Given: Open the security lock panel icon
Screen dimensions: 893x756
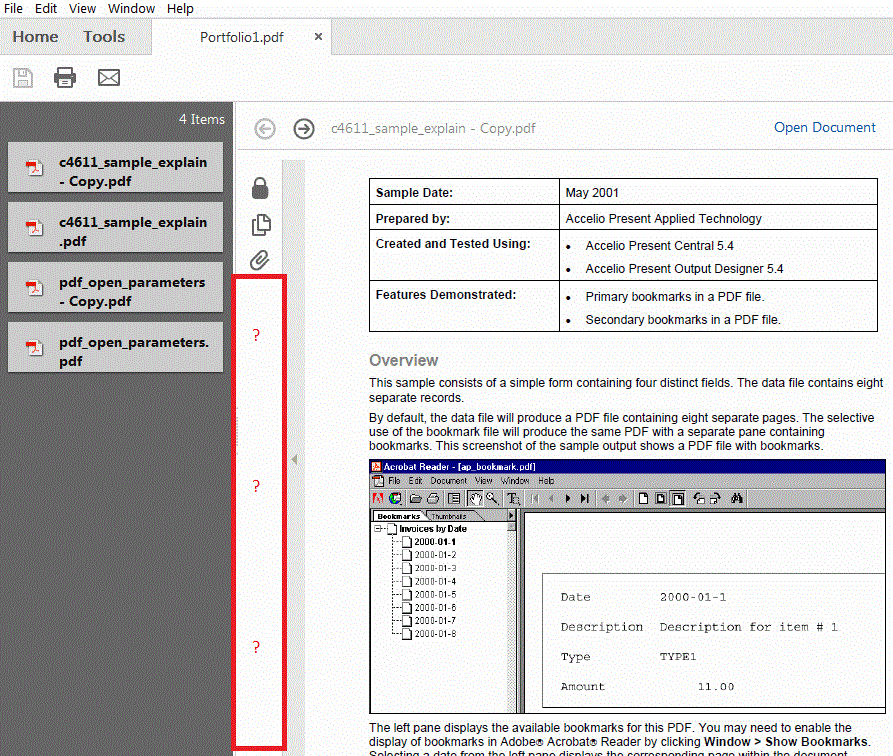Looking at the screenshot, I should click(260, 188).
